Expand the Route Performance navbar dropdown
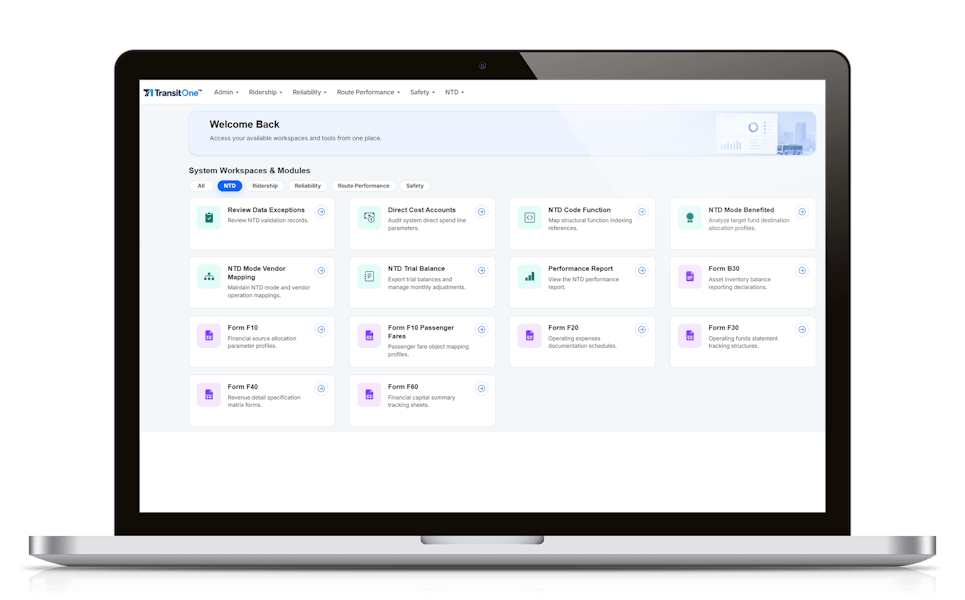 (x=368, y=92)
